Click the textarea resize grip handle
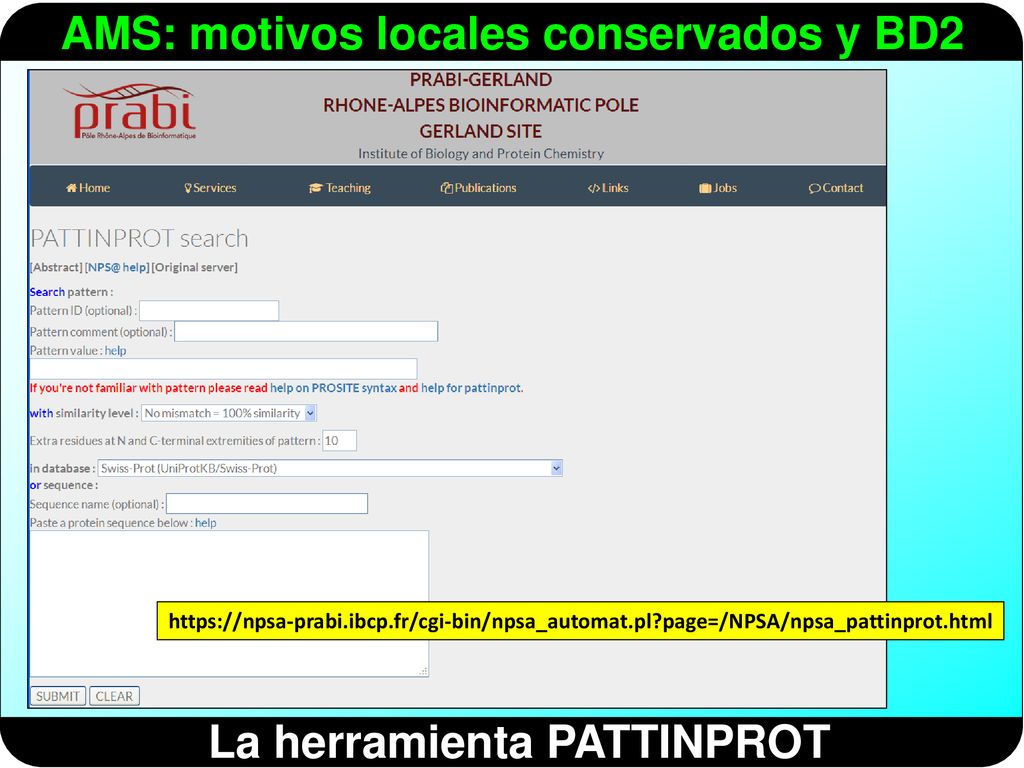Image resolution: width=1024 pixels, height=768 pixels. (423, 671)
